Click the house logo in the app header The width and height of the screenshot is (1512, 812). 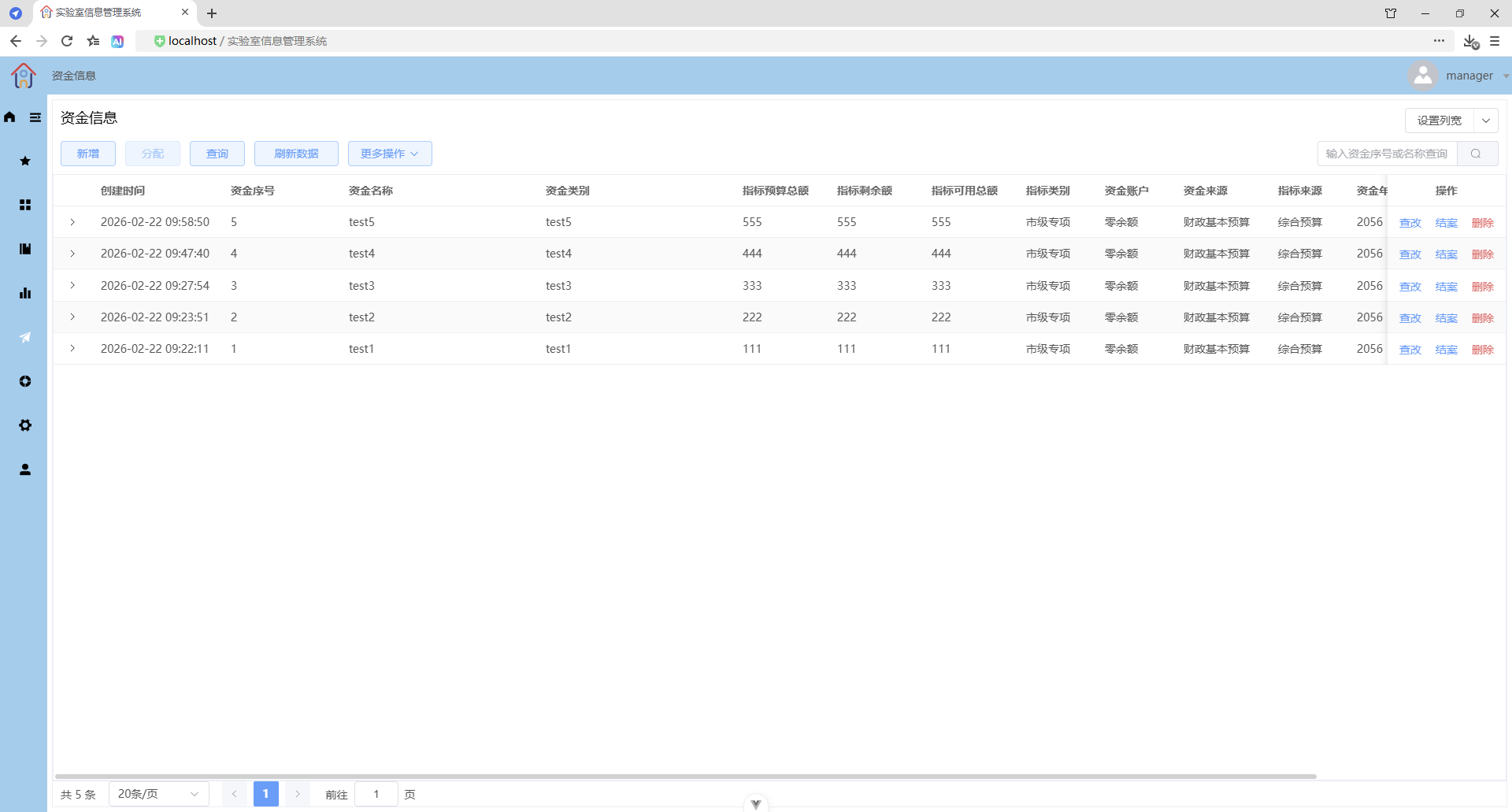point(24,76)
